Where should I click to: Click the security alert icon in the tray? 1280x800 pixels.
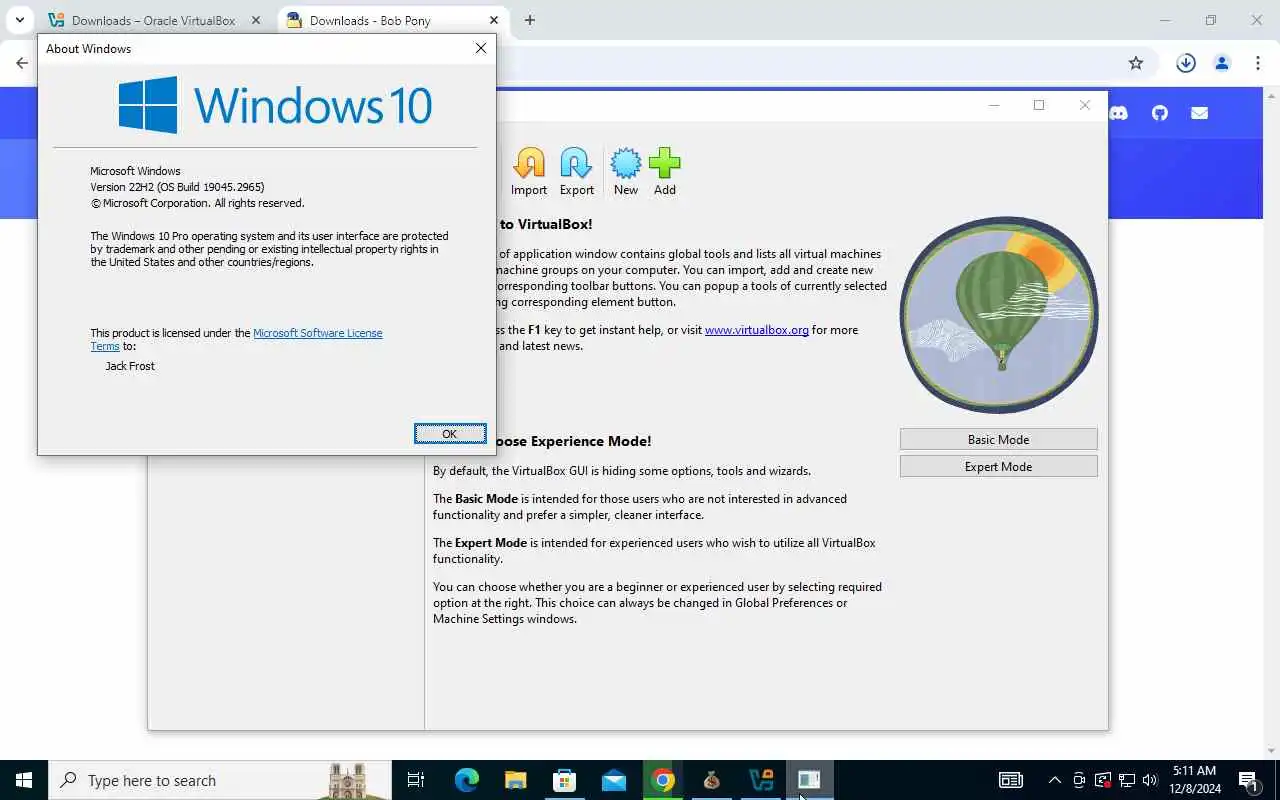1103,780
